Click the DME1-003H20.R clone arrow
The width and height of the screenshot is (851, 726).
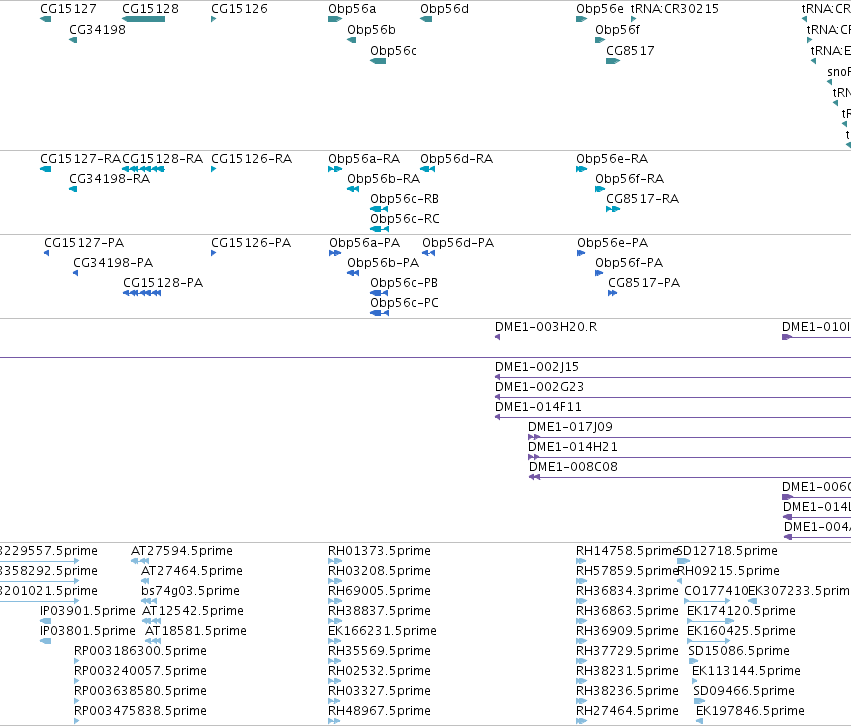tap(497, 337)
